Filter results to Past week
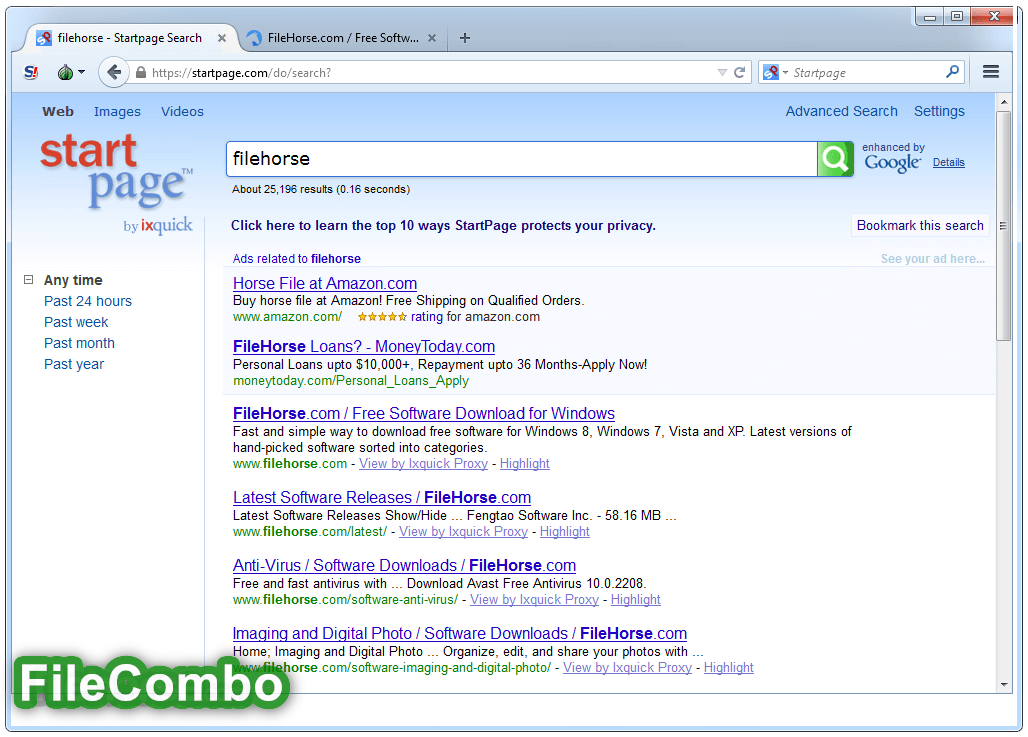 click(76, 322)
